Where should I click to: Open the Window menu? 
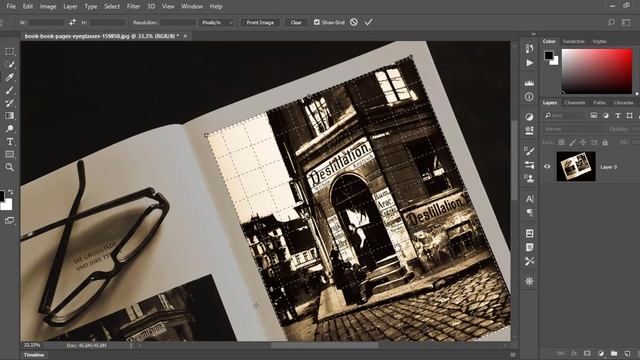(192, 7)
